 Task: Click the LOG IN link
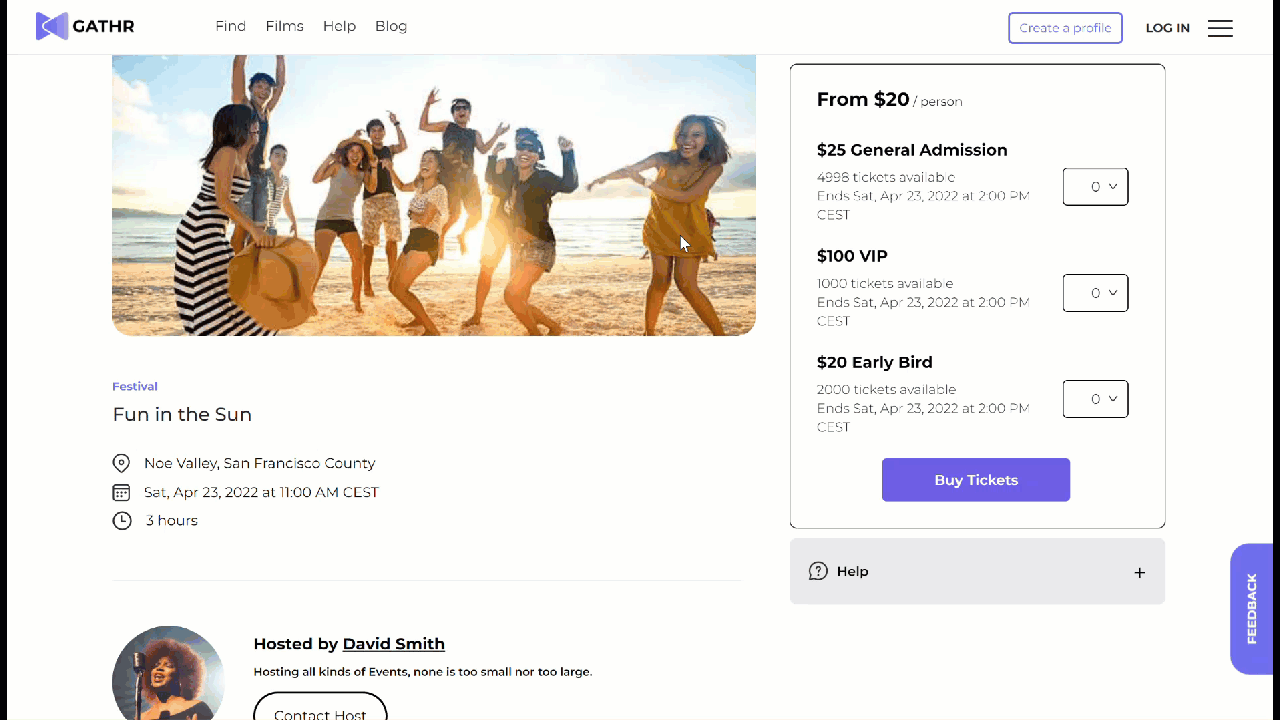pyautogui.click(x=1167, y=28)
